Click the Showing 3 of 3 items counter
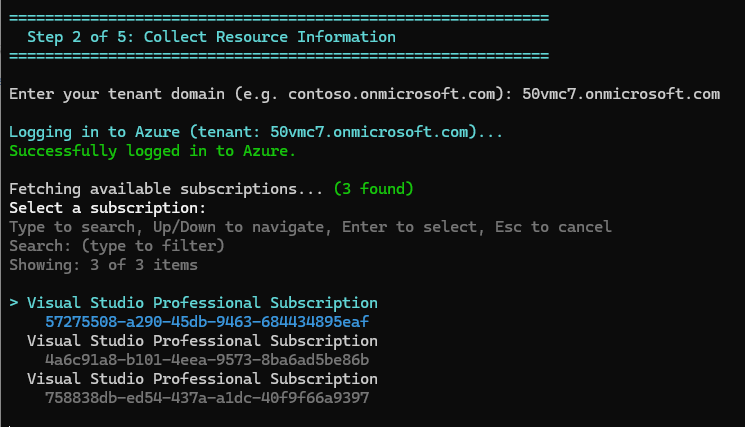 point(103,265)
